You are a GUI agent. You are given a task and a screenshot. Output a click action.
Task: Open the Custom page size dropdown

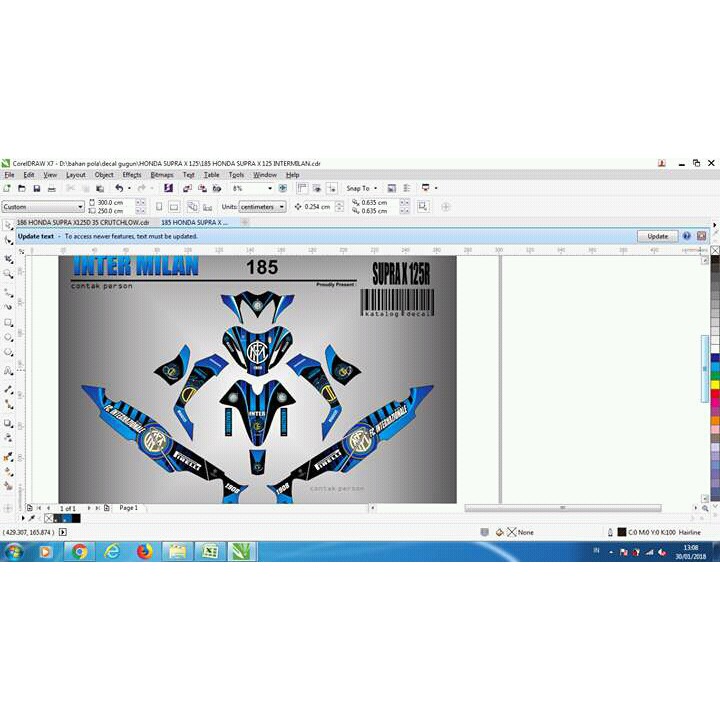[x=43, y=207]
